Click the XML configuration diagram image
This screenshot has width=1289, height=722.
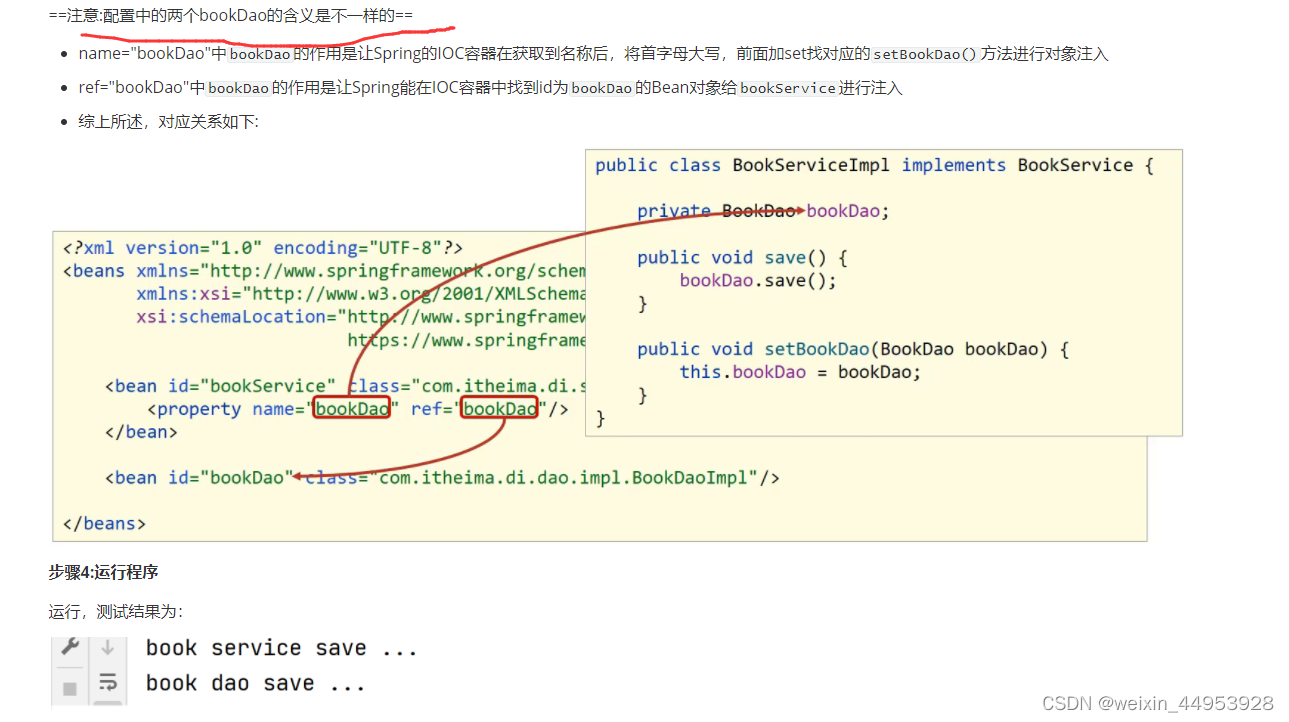(617, 345)
